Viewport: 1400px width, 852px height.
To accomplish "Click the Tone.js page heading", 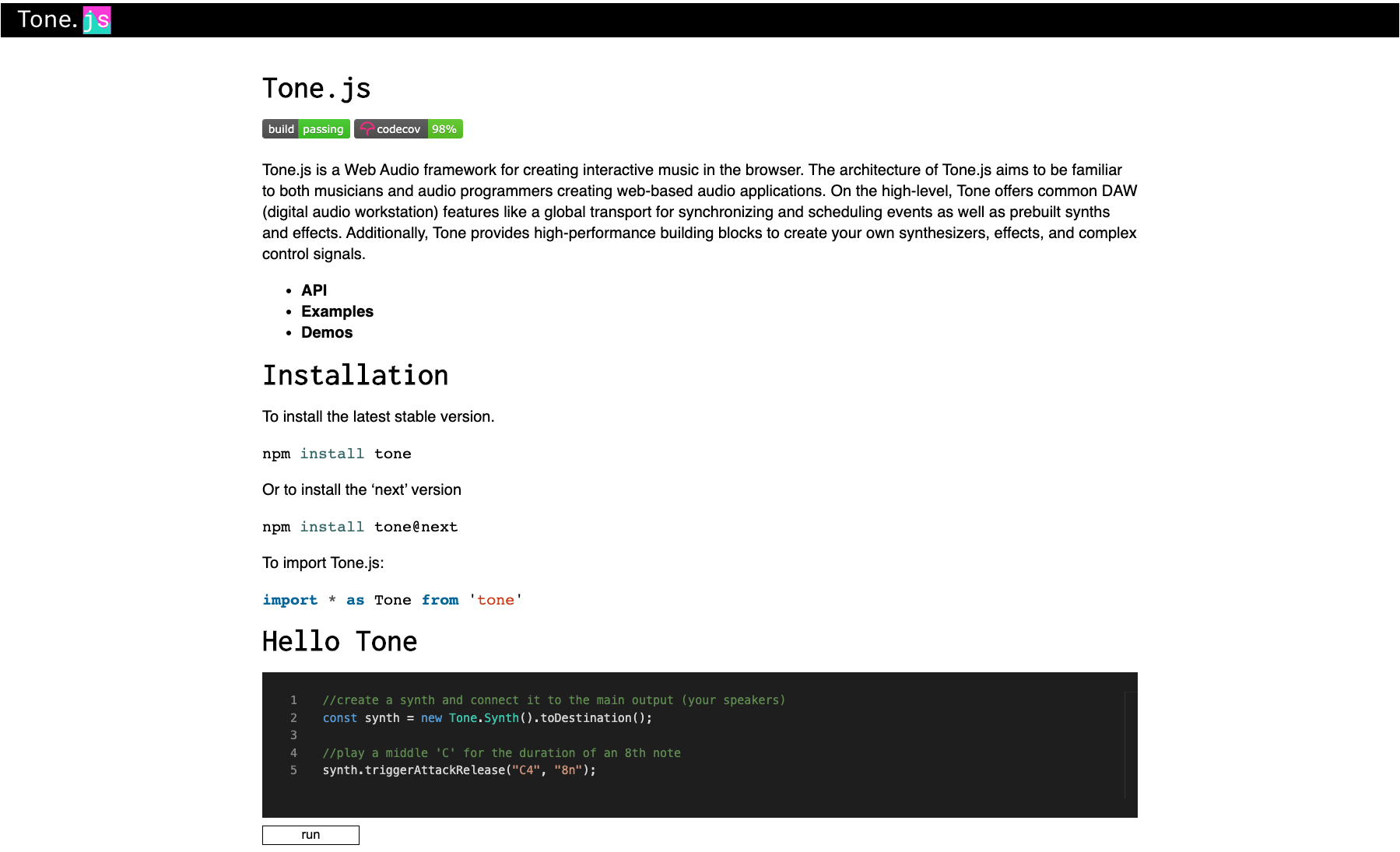I will tap(316, 89).
